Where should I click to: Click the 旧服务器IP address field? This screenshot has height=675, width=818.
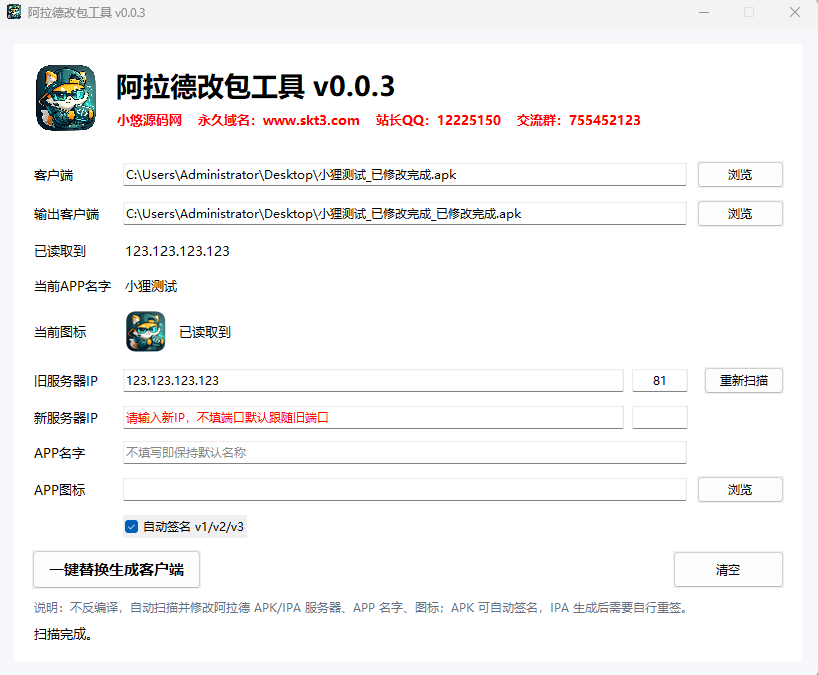click(x=373, y=380)
